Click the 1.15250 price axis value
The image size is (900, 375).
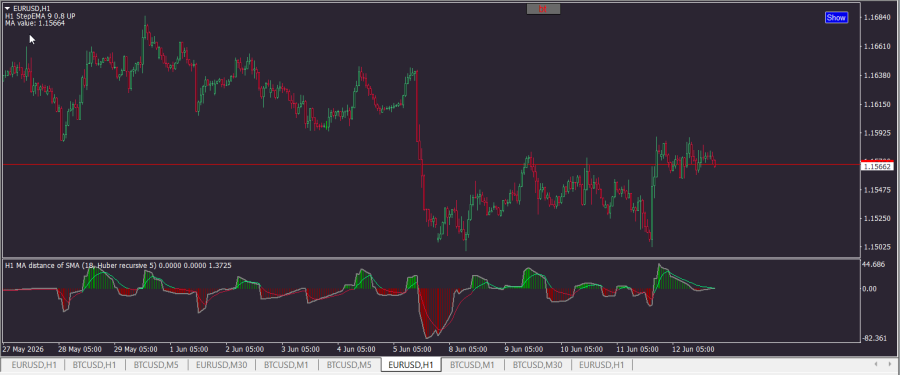[876, 218]
